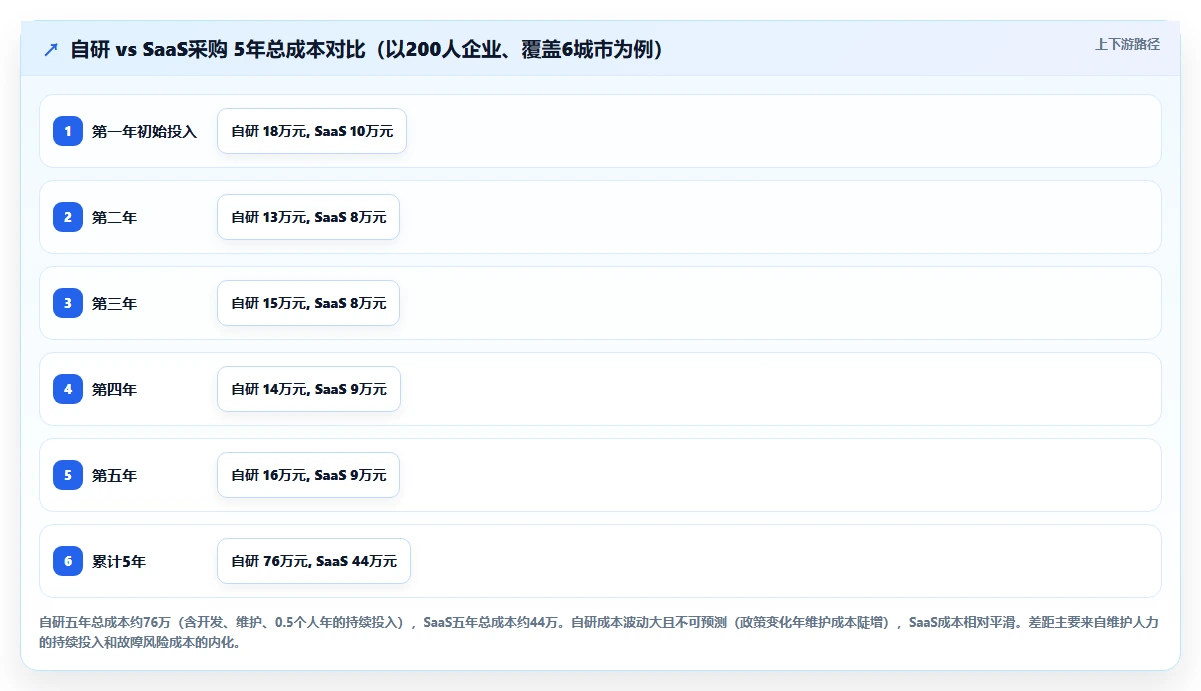The height and width of the screenshot is (691, 1201).
Task: Select the 第二年 row label
Action: 114,217
